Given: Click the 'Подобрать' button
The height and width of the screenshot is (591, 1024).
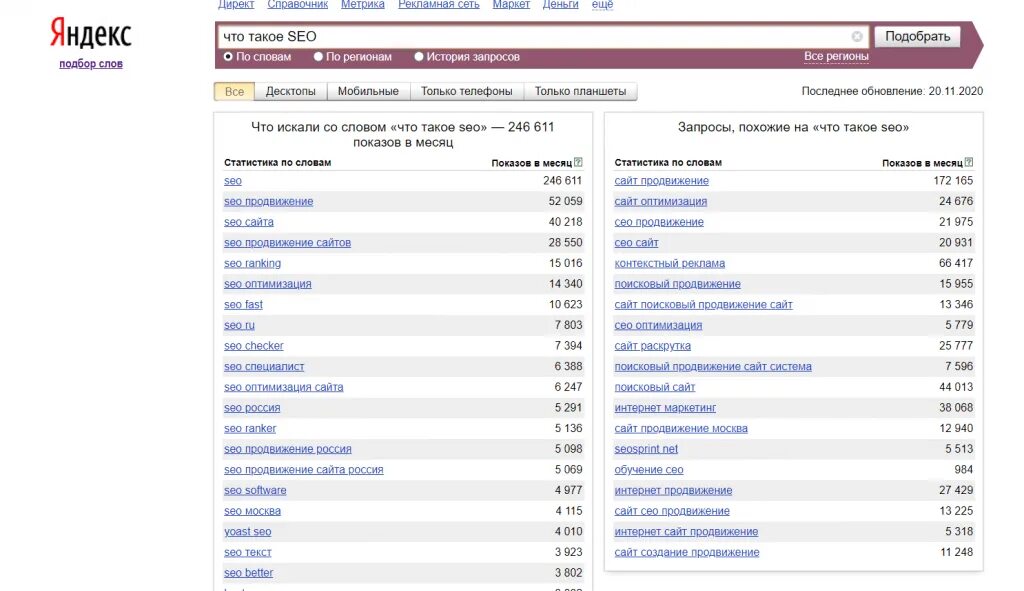Looking at the screenshot, I should pos(917,37).
